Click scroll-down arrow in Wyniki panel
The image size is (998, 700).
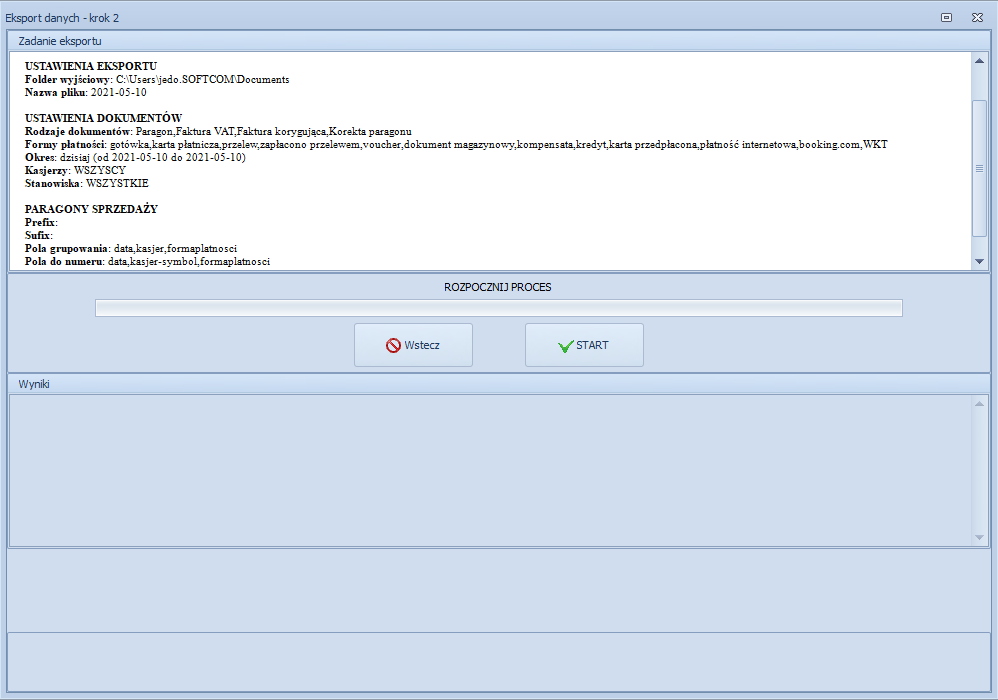point(979,537)
